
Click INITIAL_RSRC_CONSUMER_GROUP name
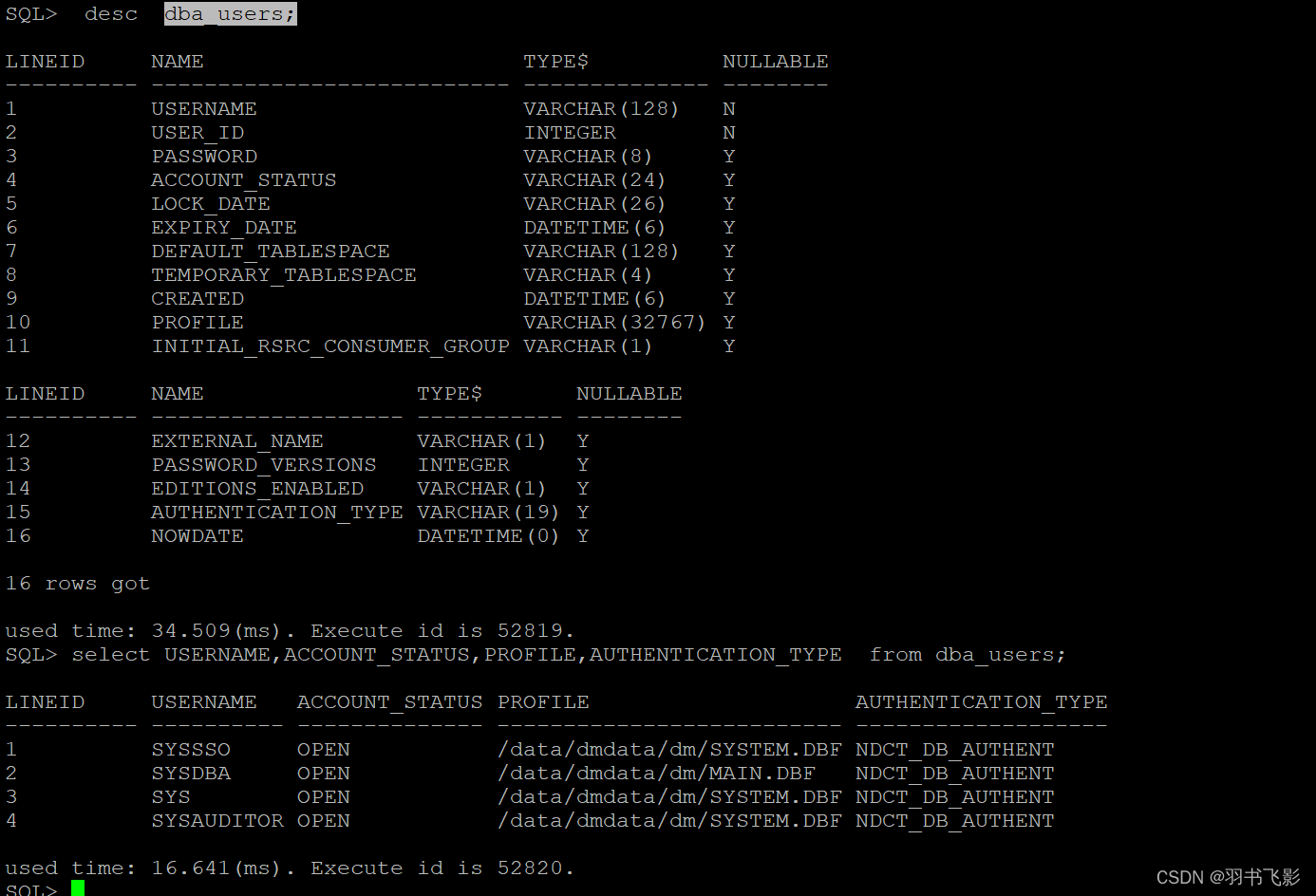(x=330, y=346)
